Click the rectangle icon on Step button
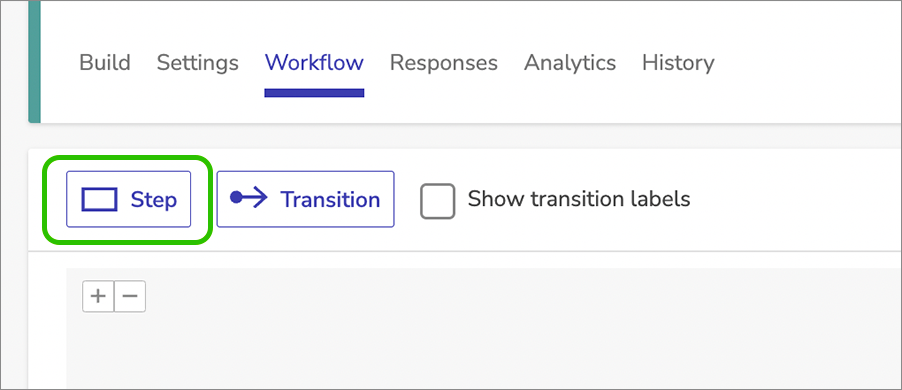Image resolution: width=902 pixels, height=390 pixels. [100, 200]
